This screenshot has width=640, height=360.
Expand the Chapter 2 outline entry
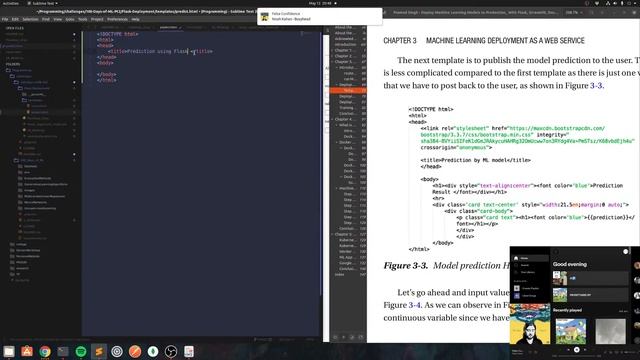pyautogui.click(x=333, y=56)
